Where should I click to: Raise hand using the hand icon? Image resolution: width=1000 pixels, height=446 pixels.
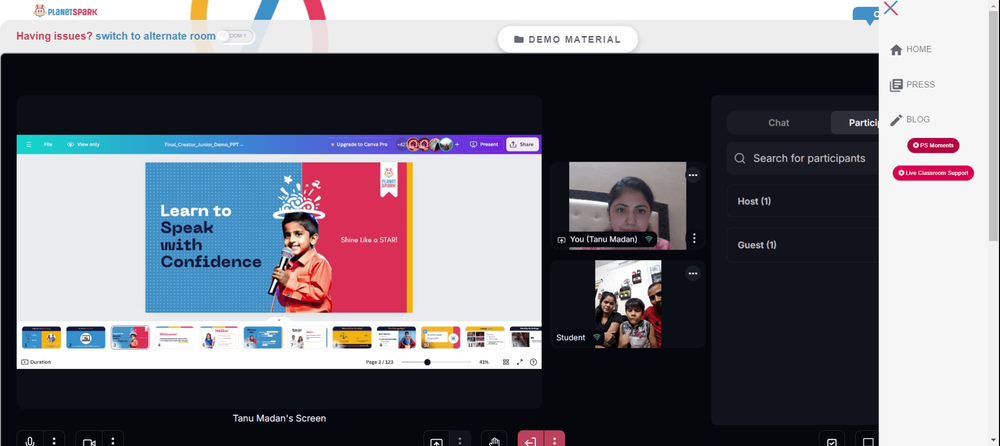(494, 440)
